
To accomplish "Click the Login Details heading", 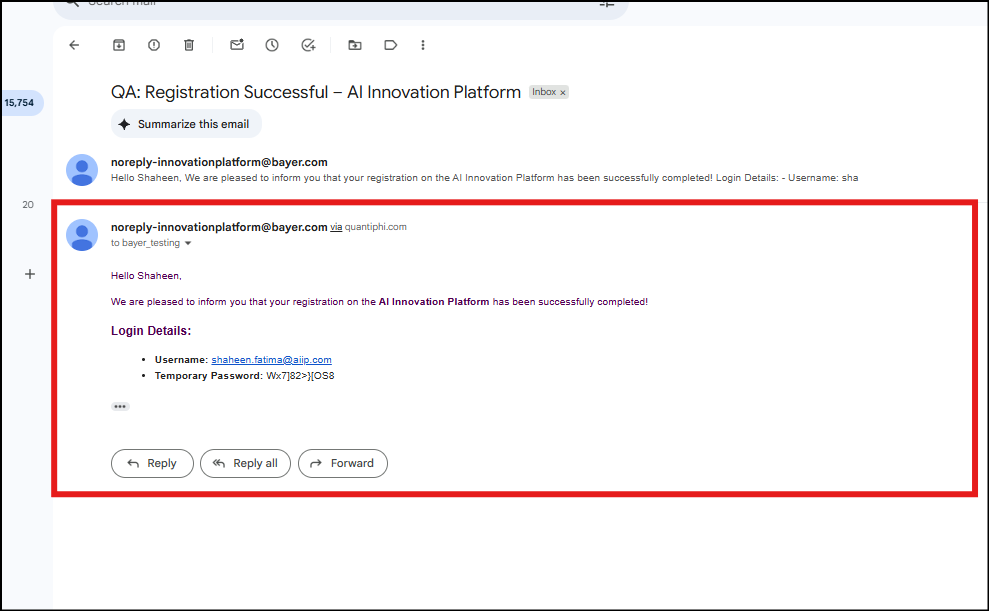I will pyautogui.click(x=151, y=331).
